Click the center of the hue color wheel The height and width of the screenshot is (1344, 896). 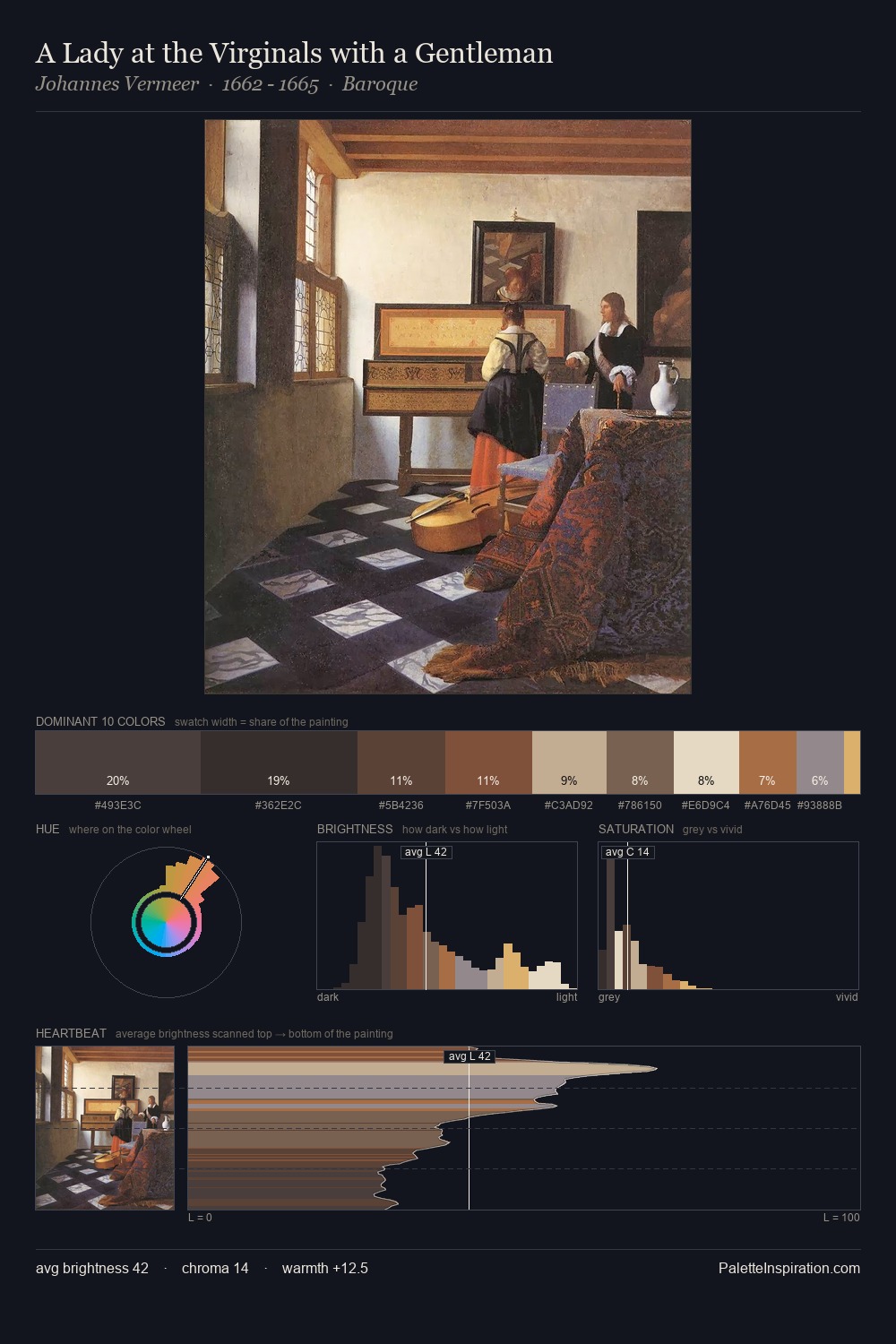[167, 922]
